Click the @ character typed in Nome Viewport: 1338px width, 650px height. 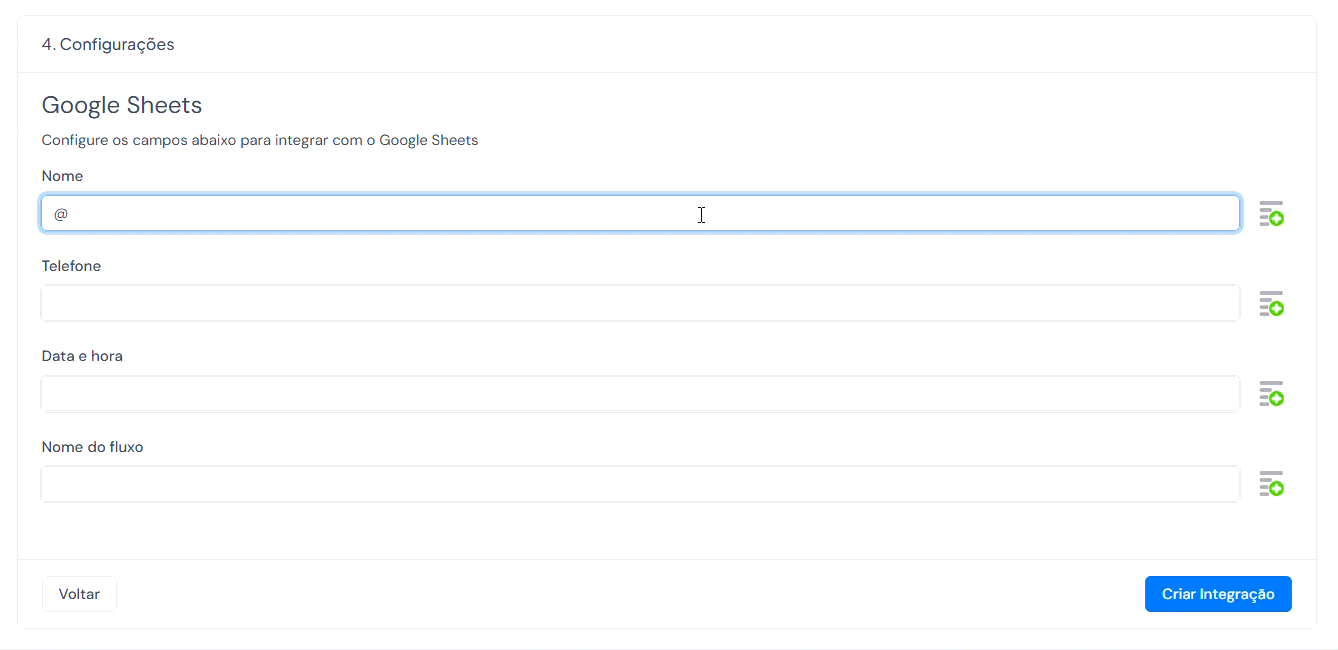61,214
